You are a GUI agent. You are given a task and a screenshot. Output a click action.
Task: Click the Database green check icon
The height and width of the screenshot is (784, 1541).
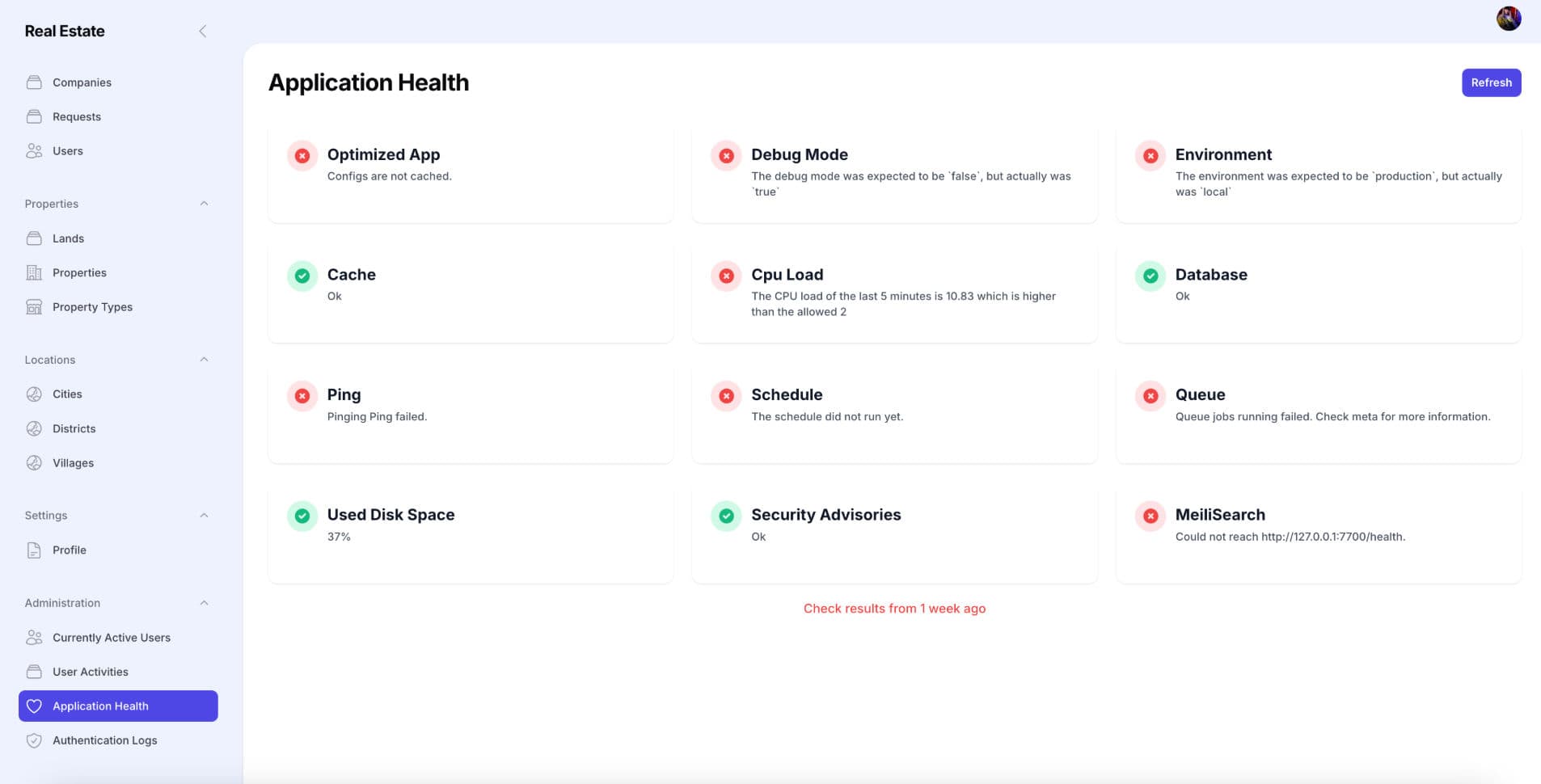pyautogui.click(x=1150, y=276)
